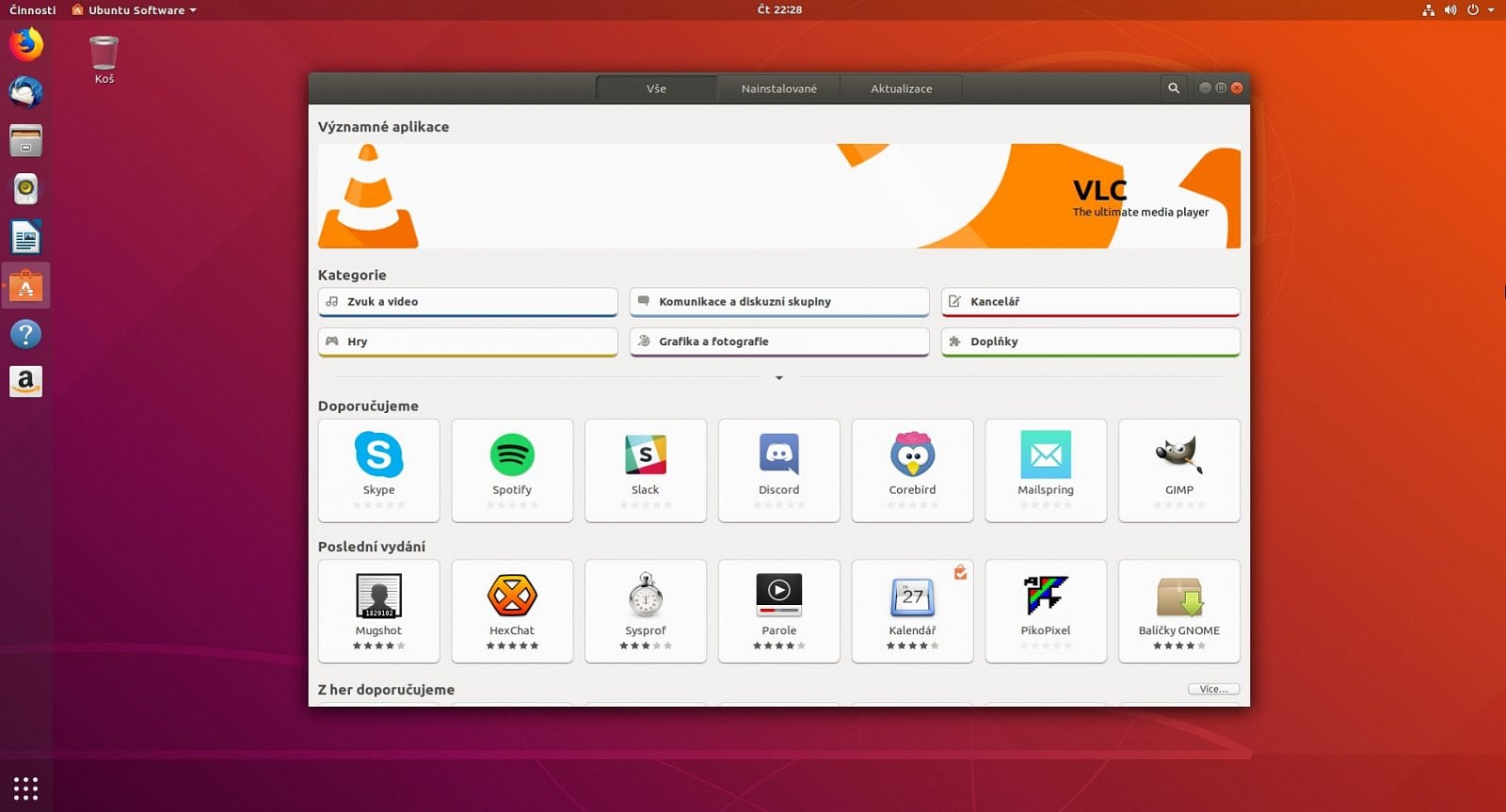Open the Parole app tile
The height and width of the screenshot is (812, 1506).
(779, 612)
